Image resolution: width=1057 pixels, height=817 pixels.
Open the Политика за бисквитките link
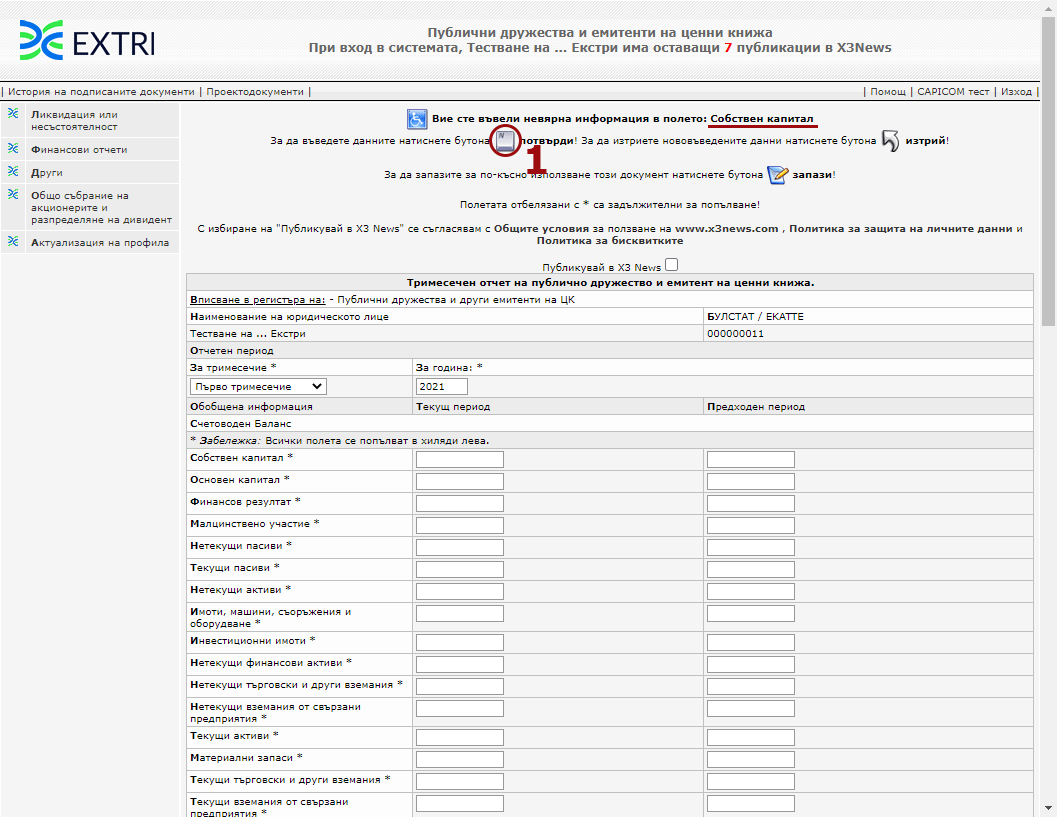pos(610,241)
